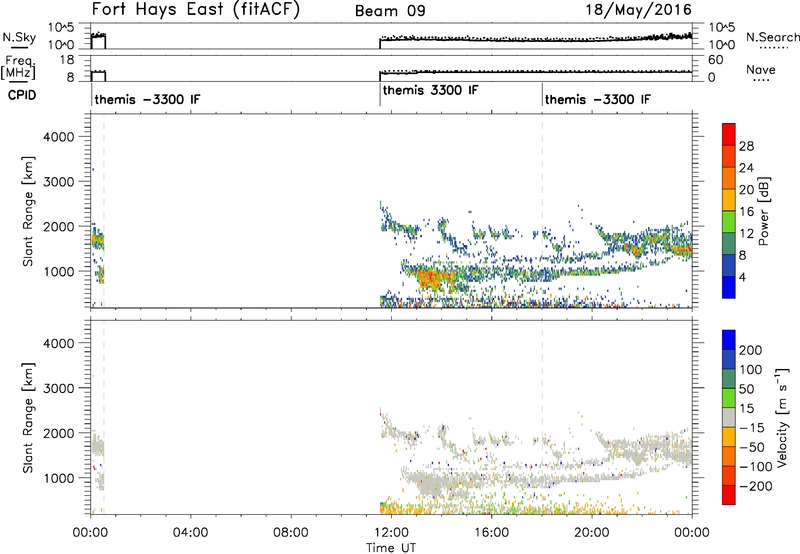
Task: Select the 'themis 3300 IF' CPID label
Action: click(430, 90)
